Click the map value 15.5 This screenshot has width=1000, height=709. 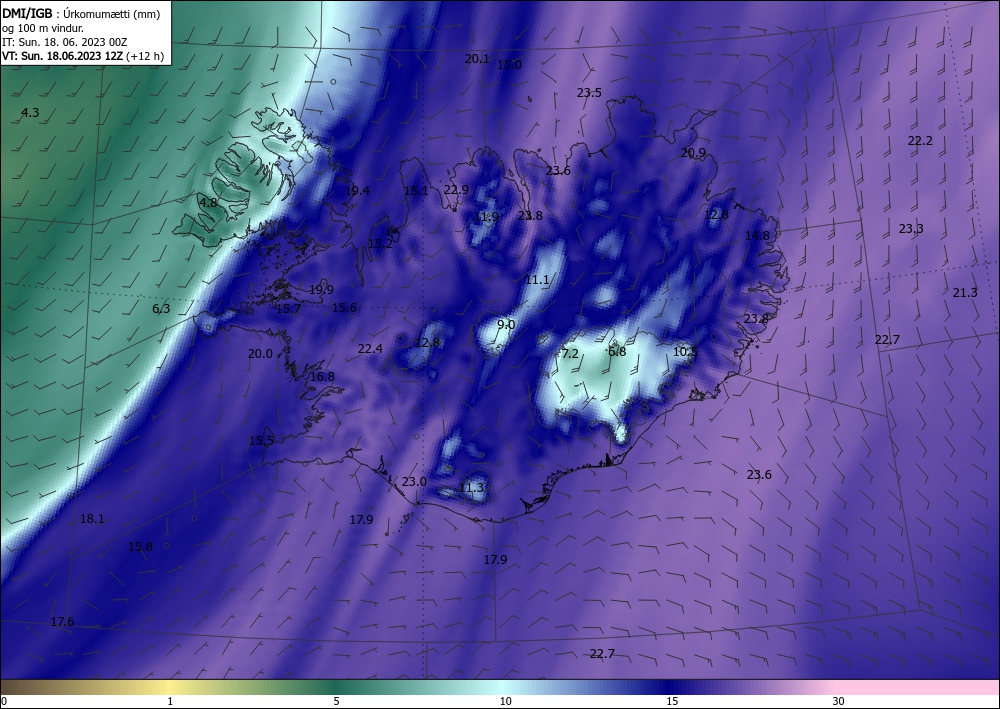[x=261, y=441]
